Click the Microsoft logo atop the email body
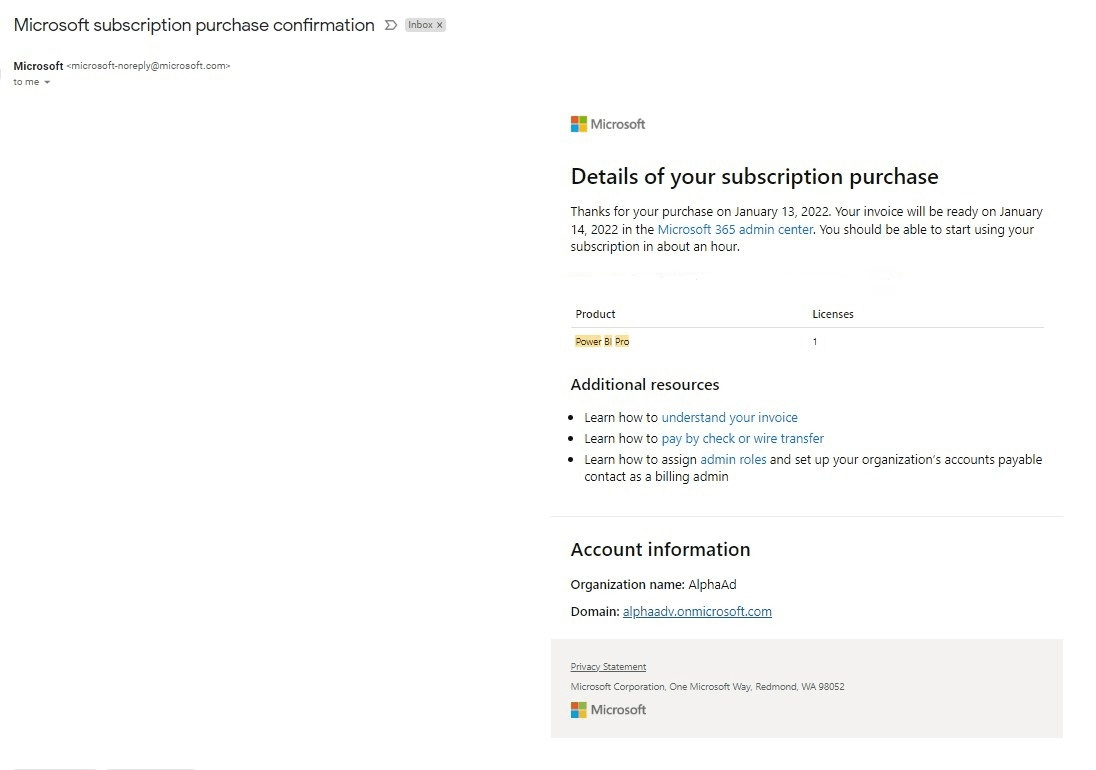 tap(608, 124)
